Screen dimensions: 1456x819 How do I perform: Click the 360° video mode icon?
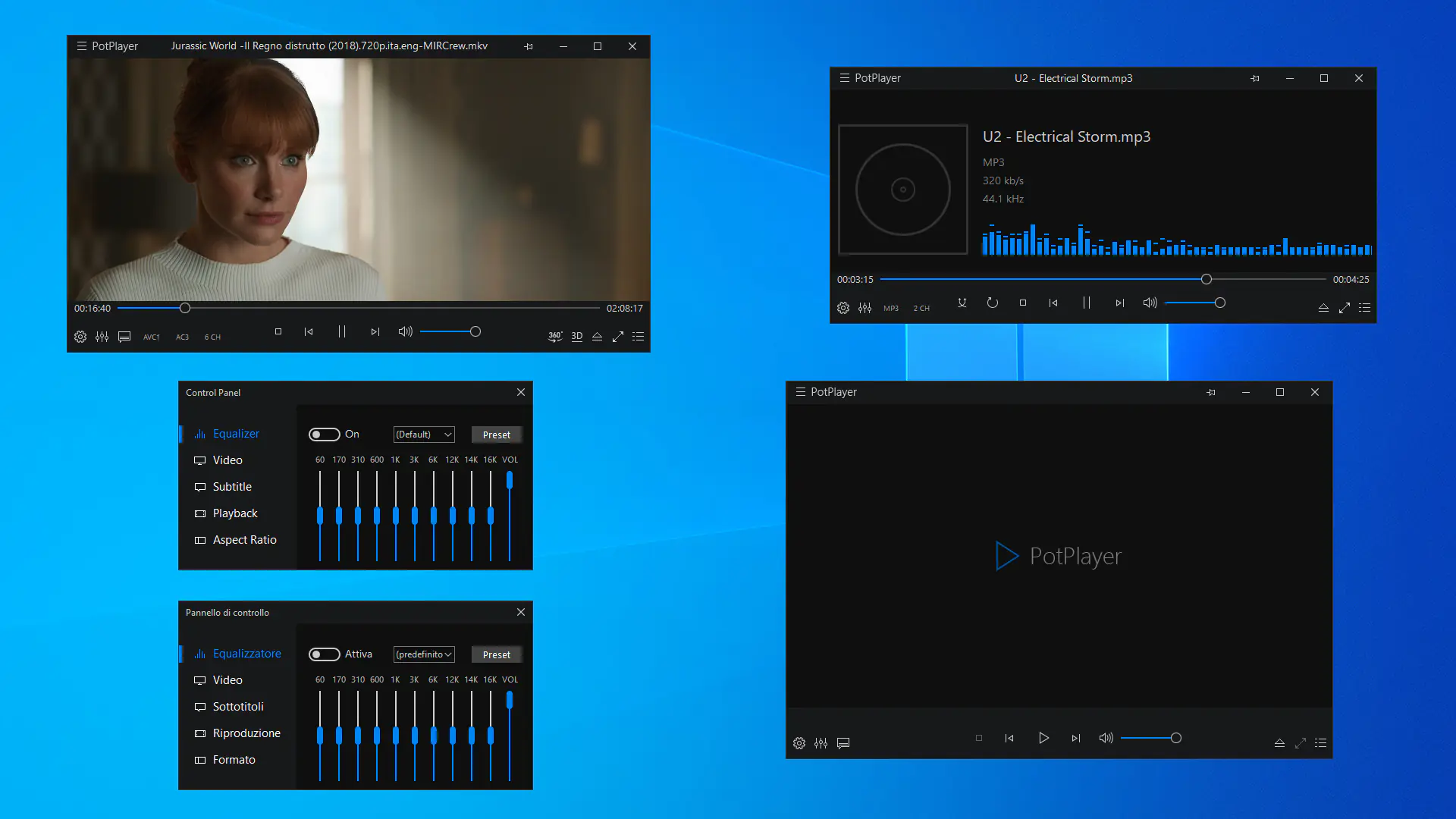pyautogui.click(x=555, y=336)
